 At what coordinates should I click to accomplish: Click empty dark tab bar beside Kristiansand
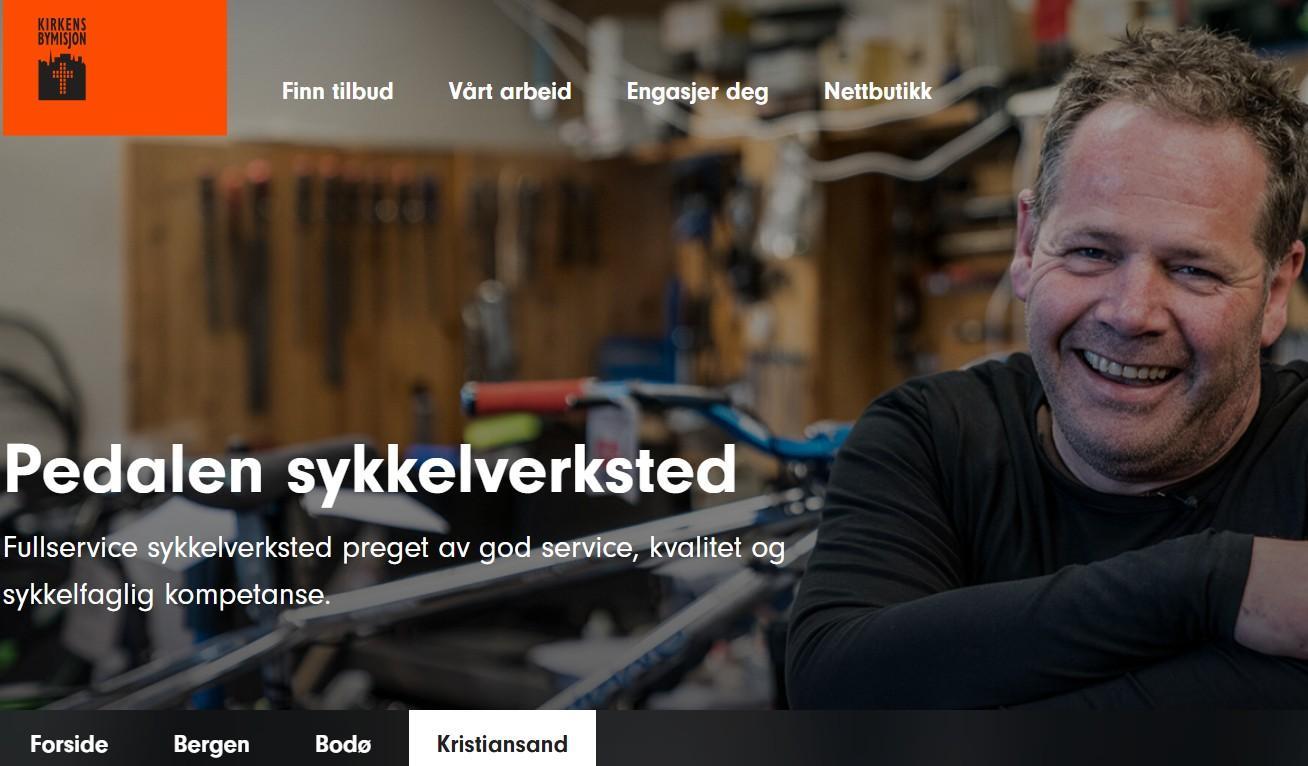[x=950, y=738]
